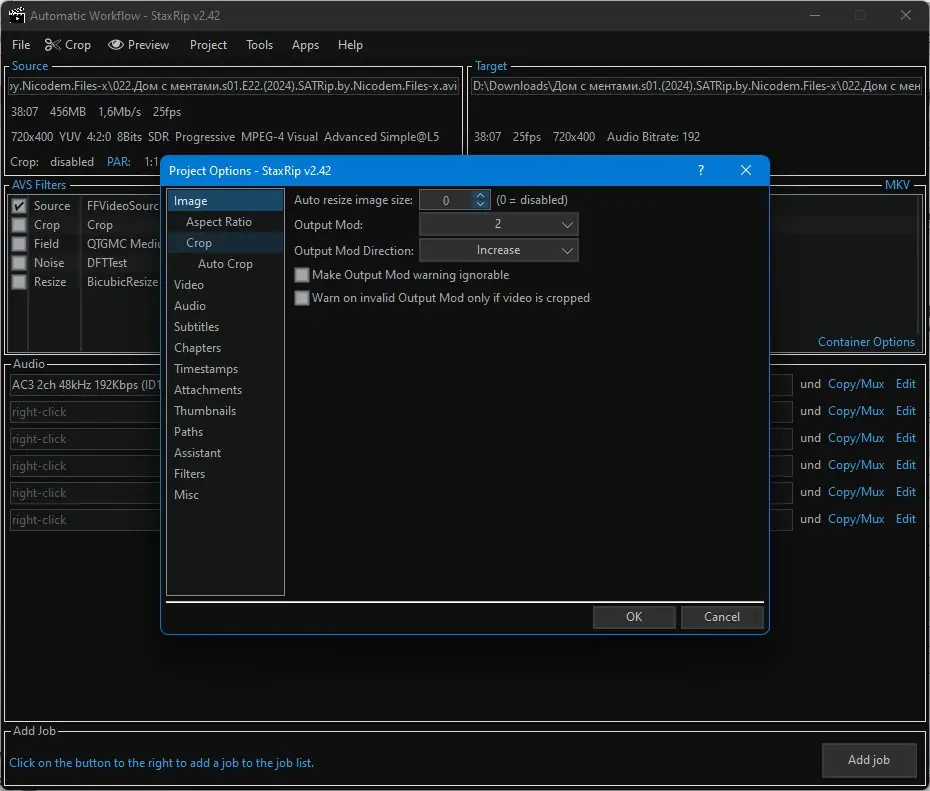Open the Tools menu
The image size is (930, 791).
[x=259, y=45]
